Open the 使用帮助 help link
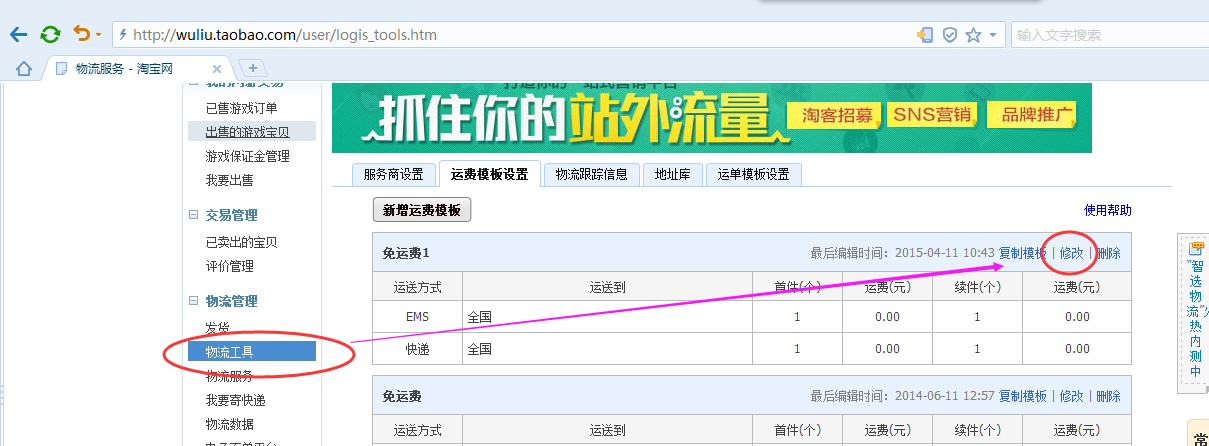1209x446 pixels. (x=1107, y=210)
